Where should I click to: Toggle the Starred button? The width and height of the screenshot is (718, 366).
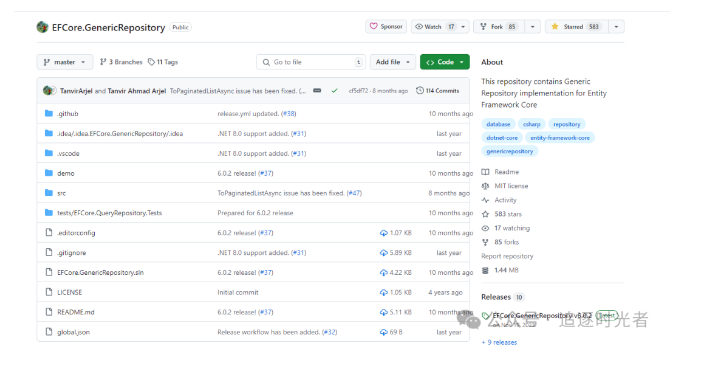577,27
